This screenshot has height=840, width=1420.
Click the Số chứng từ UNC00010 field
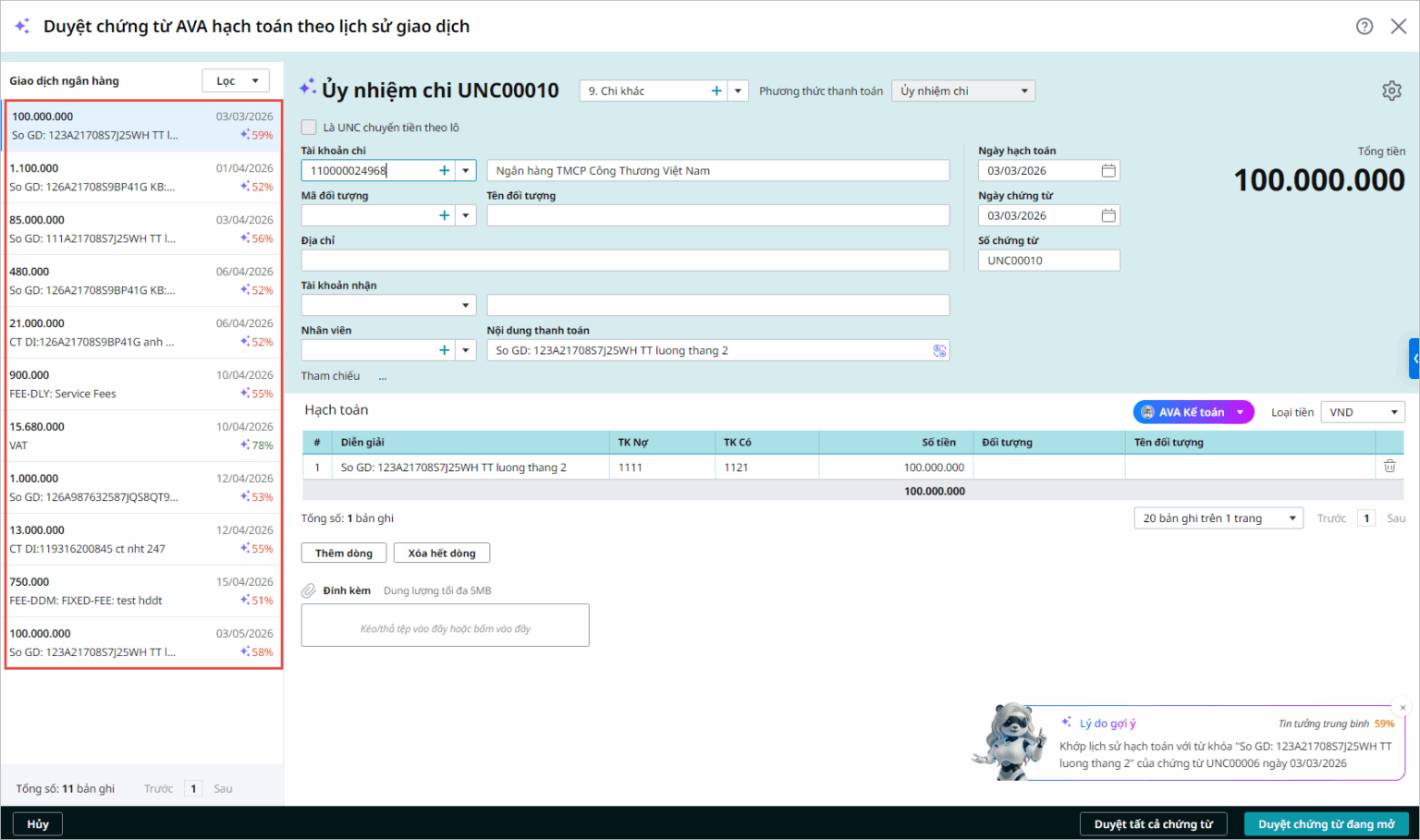tap(1049, 261)
